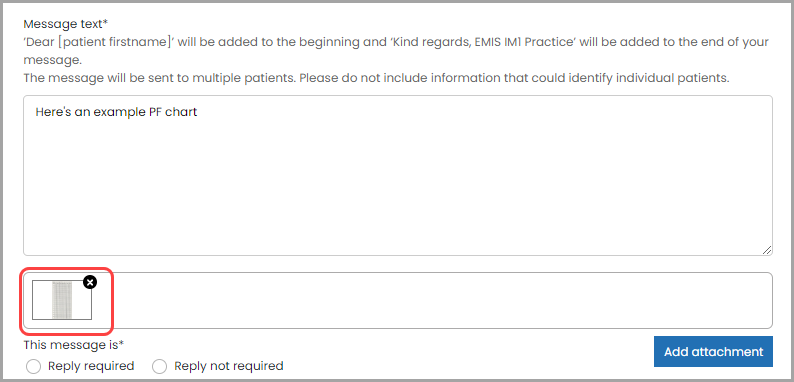Screen dimensions: 794x382
Task: Click the message box resize grip handle
Action: 767,250
